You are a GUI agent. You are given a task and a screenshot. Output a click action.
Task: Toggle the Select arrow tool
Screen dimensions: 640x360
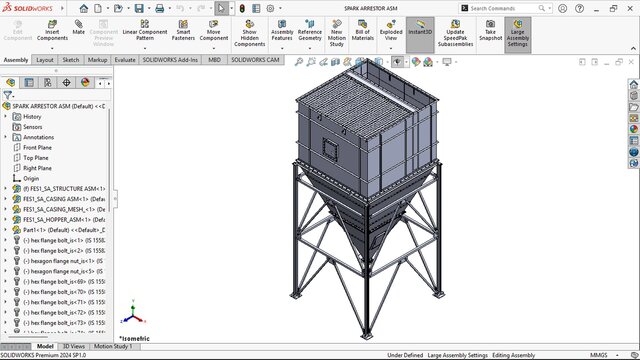pyautogui.click(x=221, y=8)
